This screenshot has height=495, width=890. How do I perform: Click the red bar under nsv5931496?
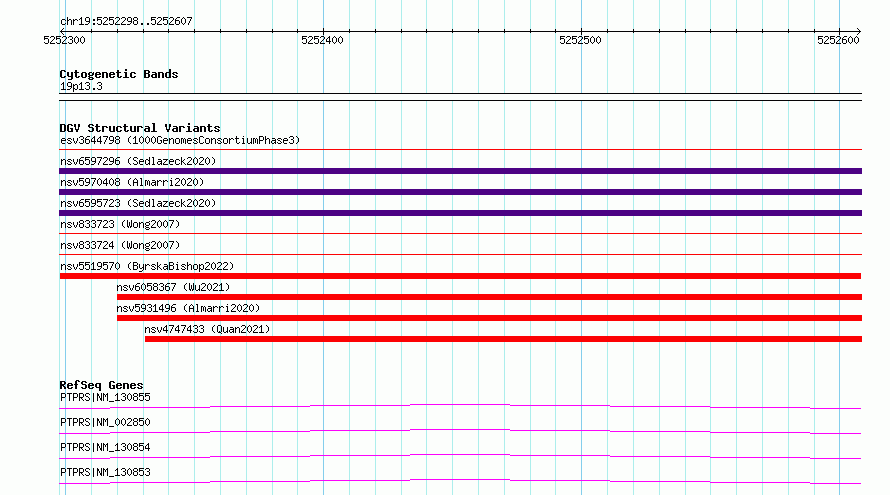[x=489, y=318]
